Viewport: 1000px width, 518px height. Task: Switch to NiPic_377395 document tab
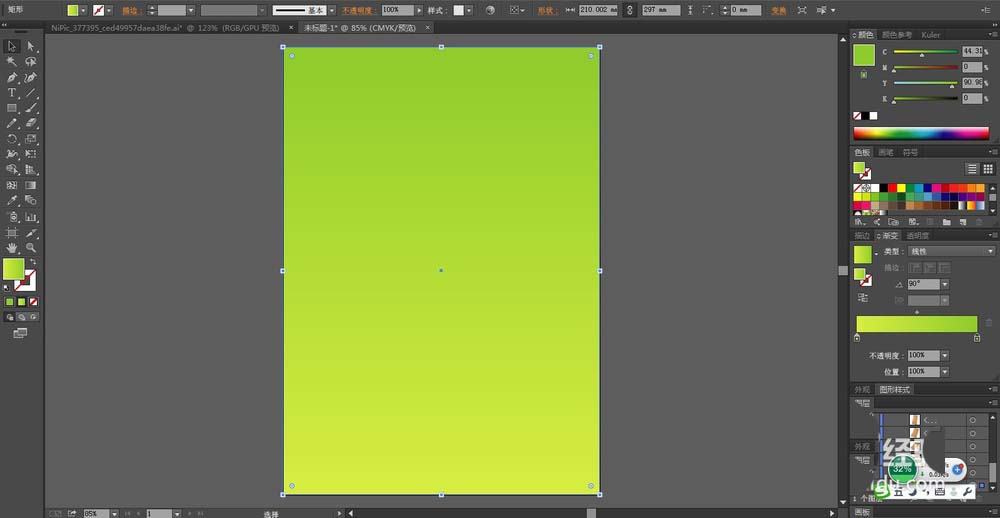click(165, 28)
